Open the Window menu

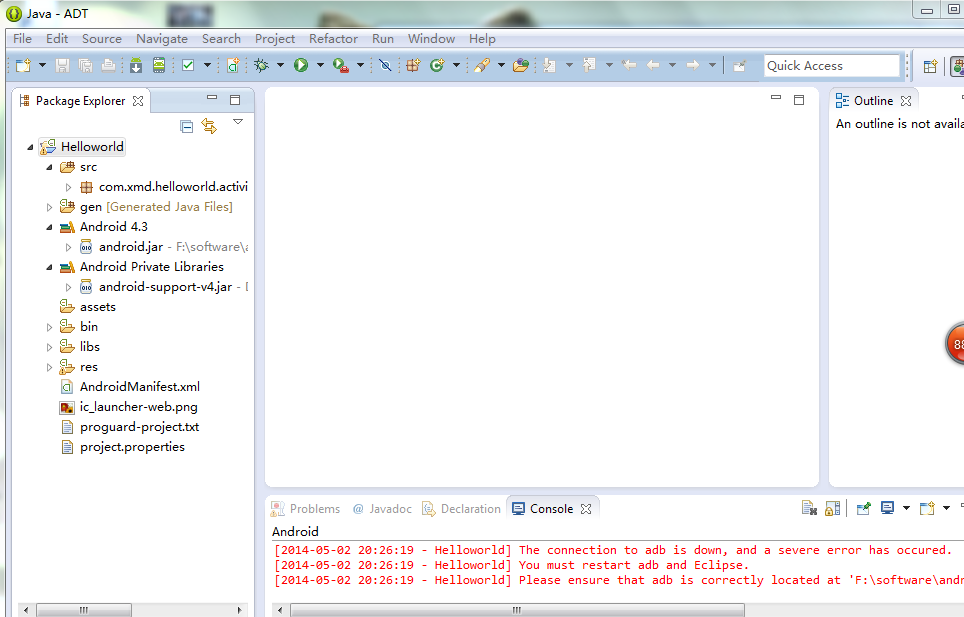pos(431,39)
